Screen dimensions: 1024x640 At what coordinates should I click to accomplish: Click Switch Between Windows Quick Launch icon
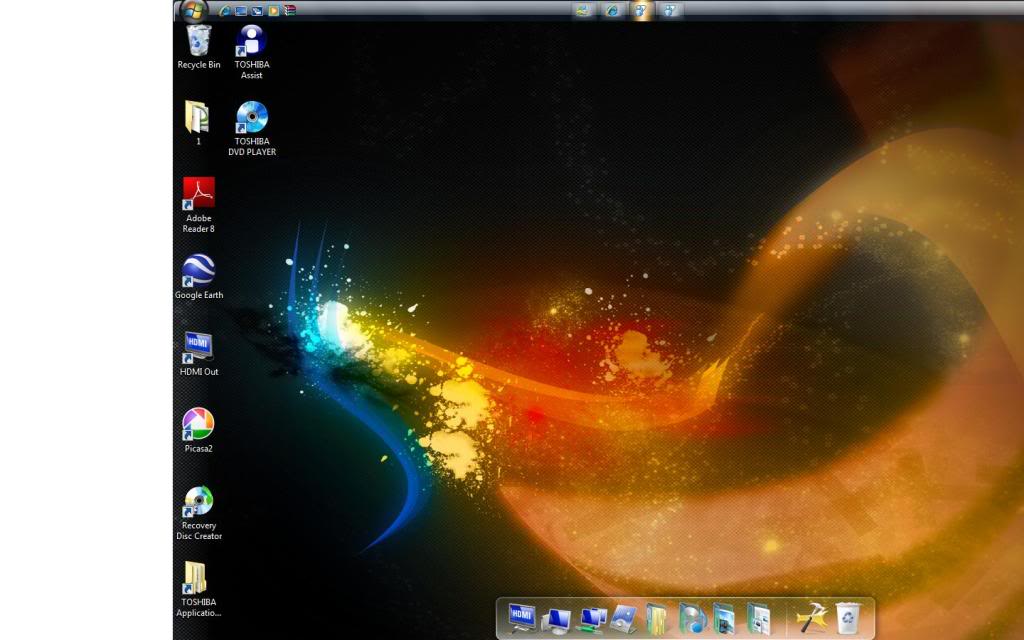tap(257, 10)
